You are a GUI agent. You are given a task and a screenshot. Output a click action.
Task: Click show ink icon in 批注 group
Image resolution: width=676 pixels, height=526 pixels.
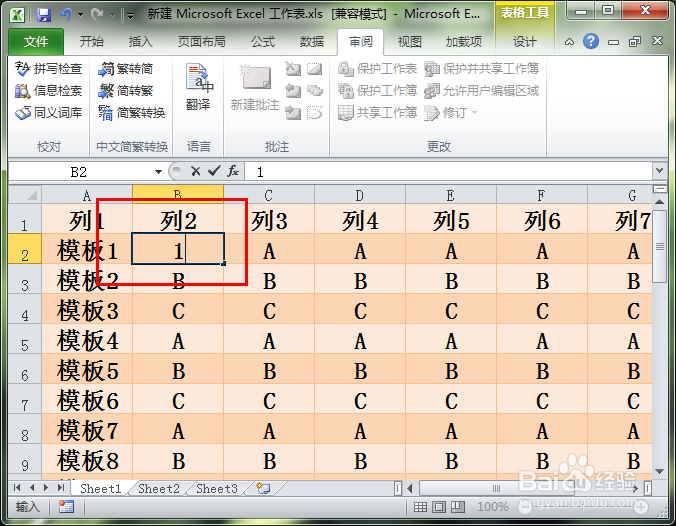point(315,113)
